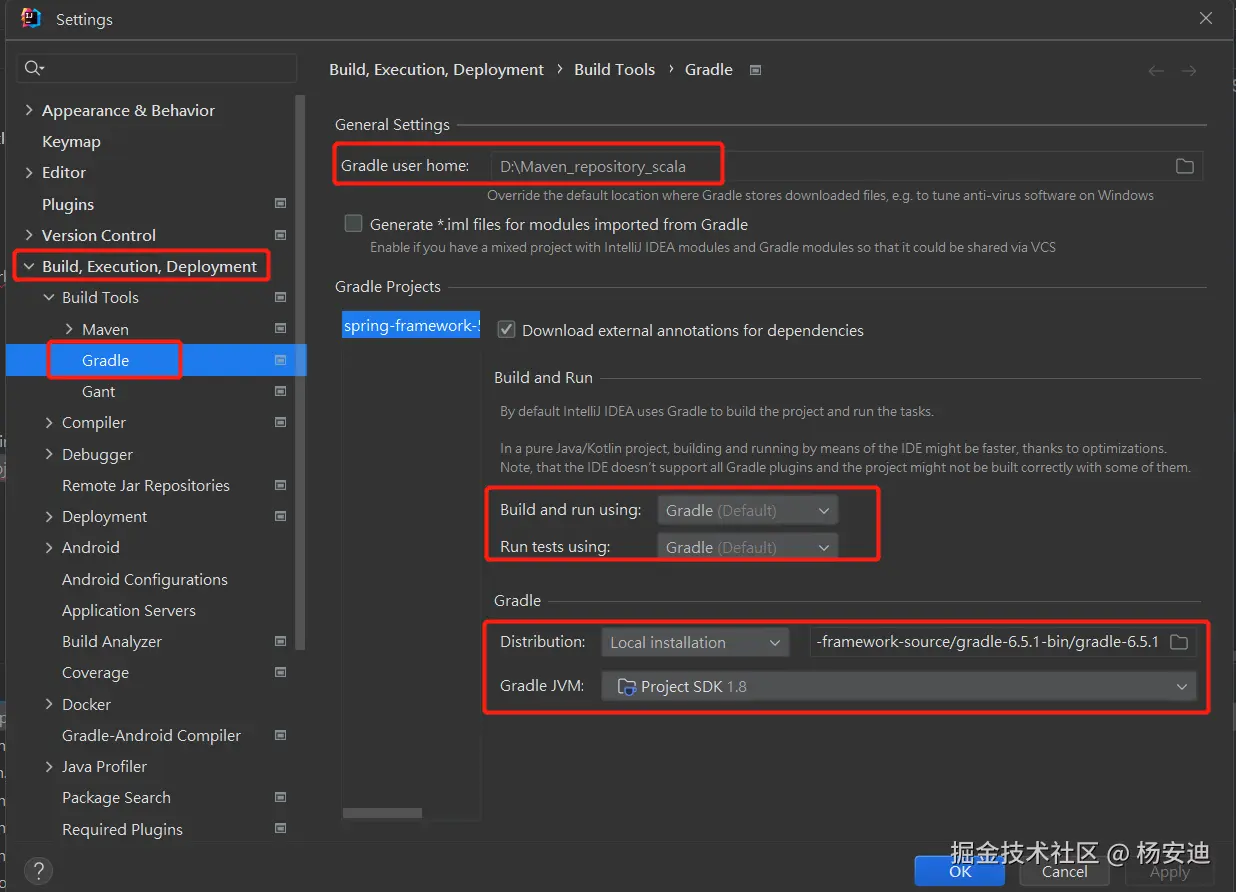
Task: Expand the Maven tree node
Action: tap(69, 329)
